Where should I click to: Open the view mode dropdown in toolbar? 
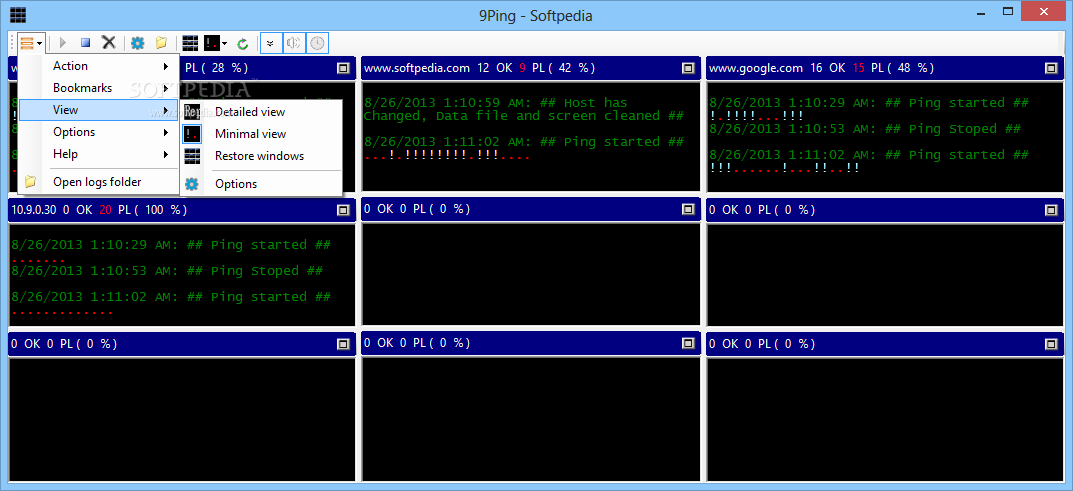(x=216, y=43)
